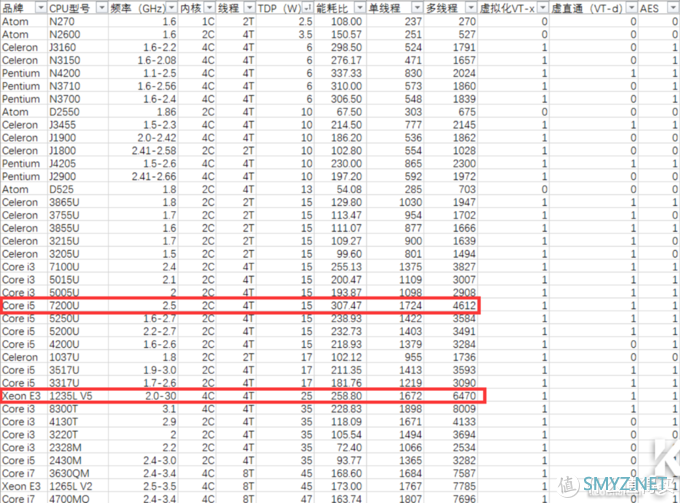Select the D2550 model cell
The image size is (680, 503).
click(78, 112)
